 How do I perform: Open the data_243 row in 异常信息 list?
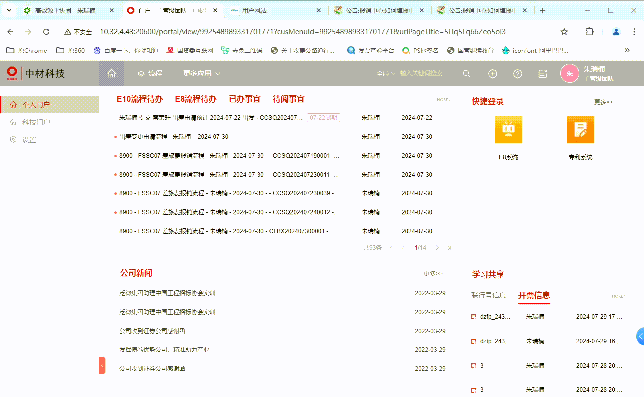tap(547, 317)
